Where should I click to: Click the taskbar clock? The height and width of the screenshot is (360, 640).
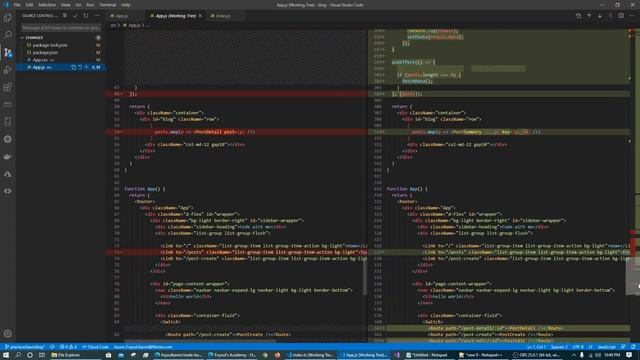[x=612, y=355]
